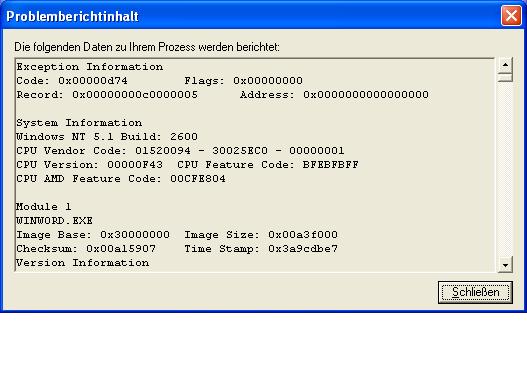527x384 pixels.
Task: Click the Time Stamp: 0x3a9cdbe7 text
Action: (261, 249)
